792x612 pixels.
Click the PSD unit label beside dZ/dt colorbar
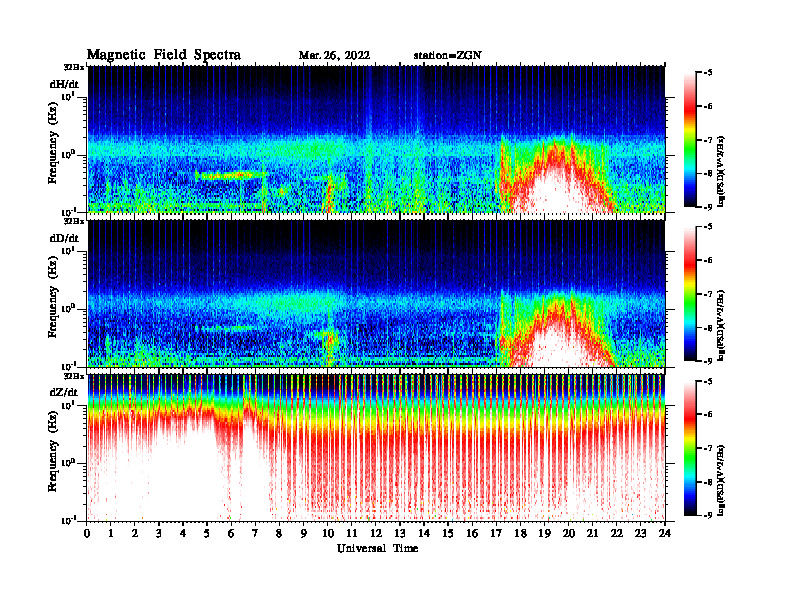tap(721, 480)
